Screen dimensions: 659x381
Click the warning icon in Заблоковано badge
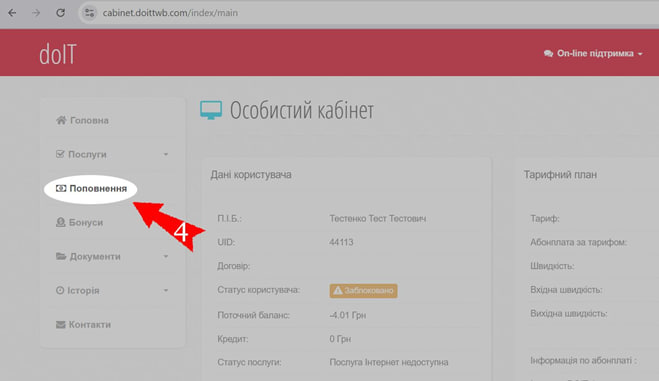[x=338, y=291]
